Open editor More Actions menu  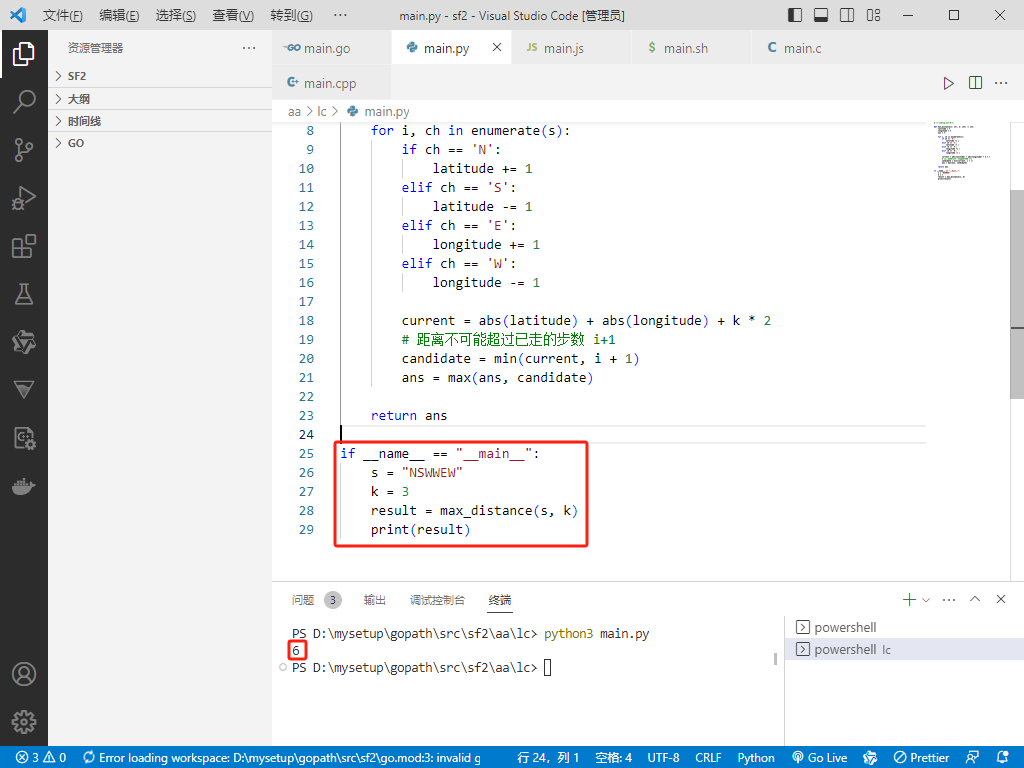pyautogui.click(x=1001, y=83)
